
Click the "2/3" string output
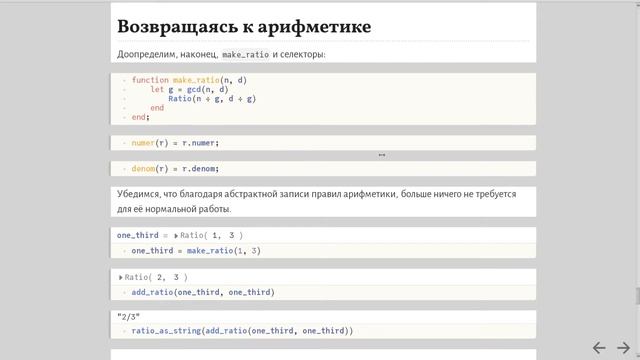click(129, 316)
